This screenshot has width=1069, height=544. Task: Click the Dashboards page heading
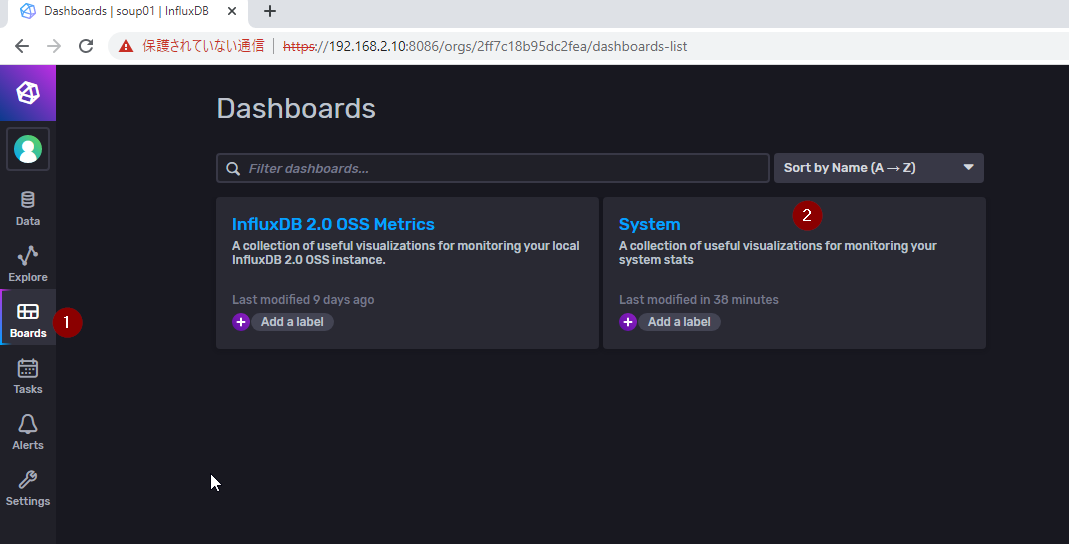click(x=296, y=108)
